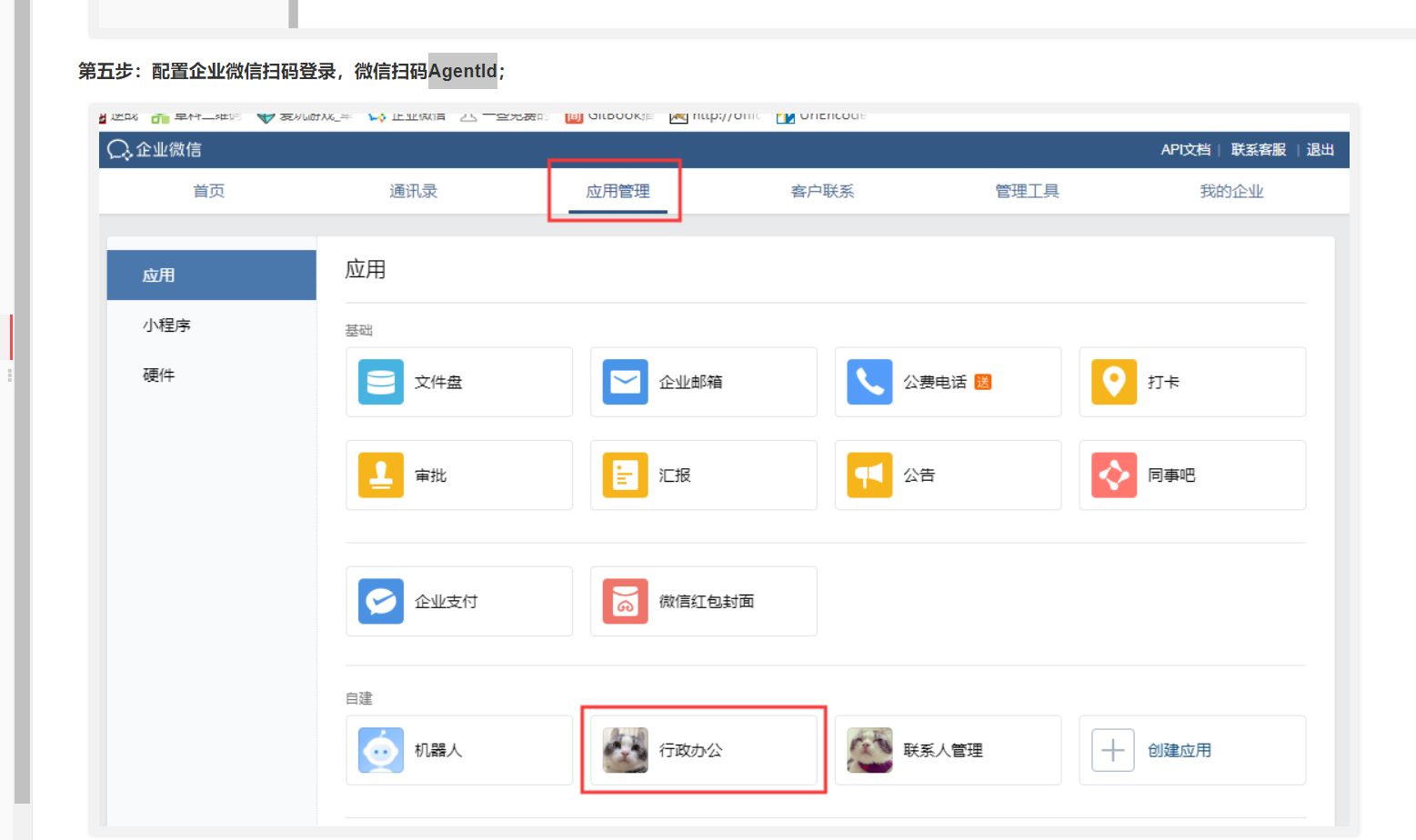Click the 创建应用 link text
Image resolution: width=1416 pixels, height=840 pixels.
pos(1179,750)
